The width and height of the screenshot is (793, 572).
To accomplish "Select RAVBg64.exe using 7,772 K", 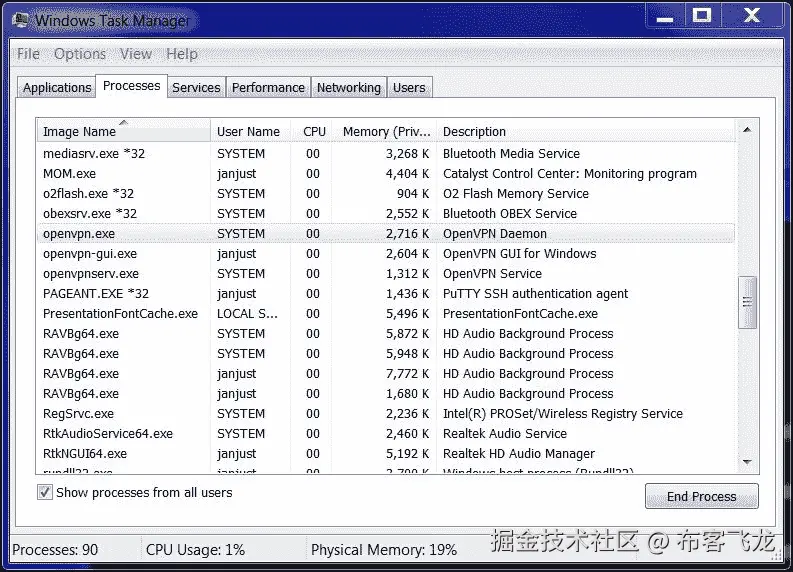I will [x=385, y=374].
